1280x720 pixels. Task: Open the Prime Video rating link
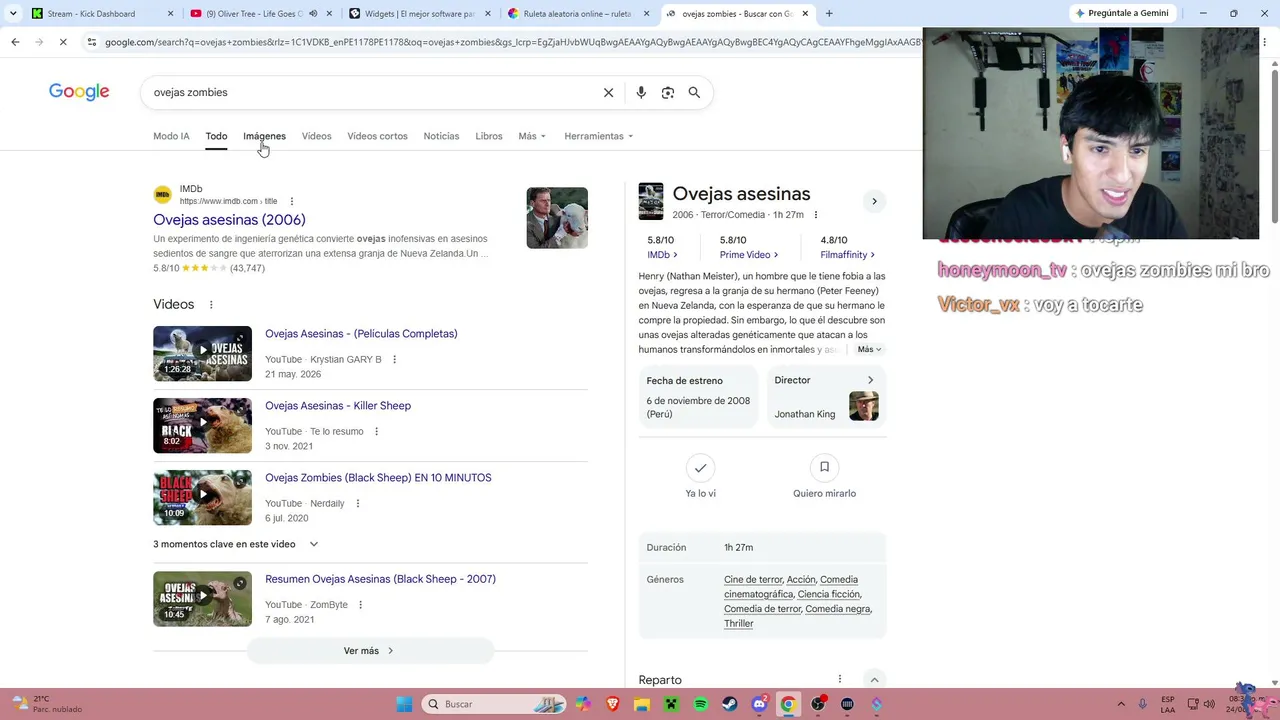(x=749, y=255)
